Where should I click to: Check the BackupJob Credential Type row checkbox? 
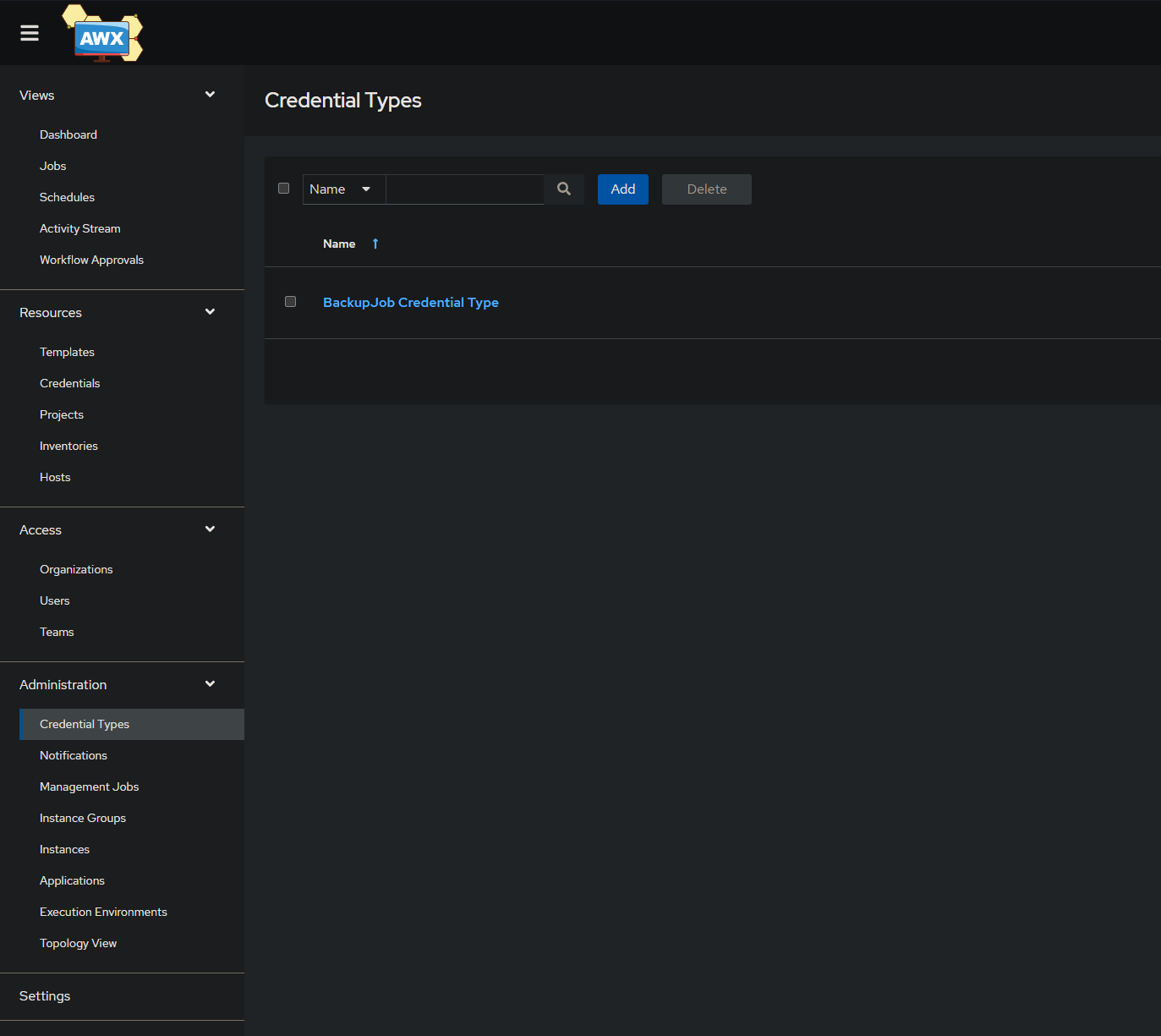coord(291,302)
